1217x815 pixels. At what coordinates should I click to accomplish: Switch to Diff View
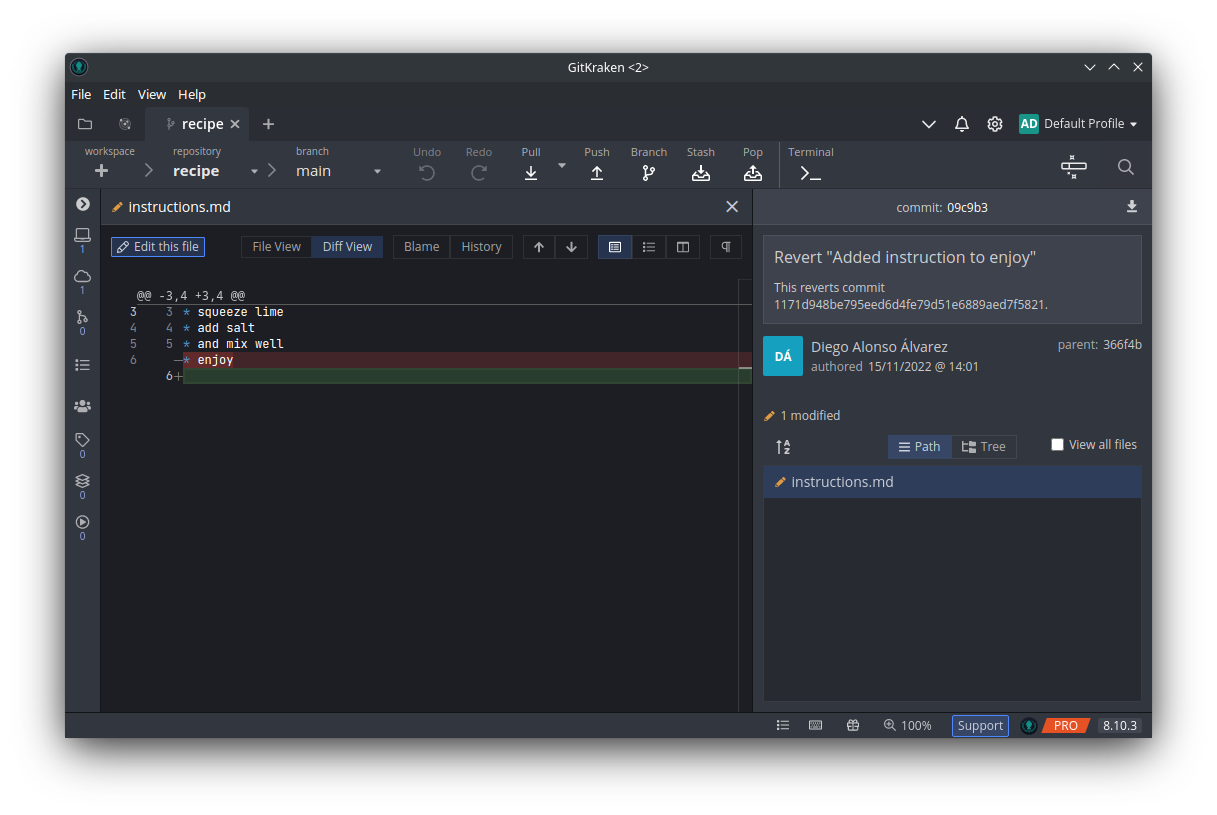coord(347,247)
